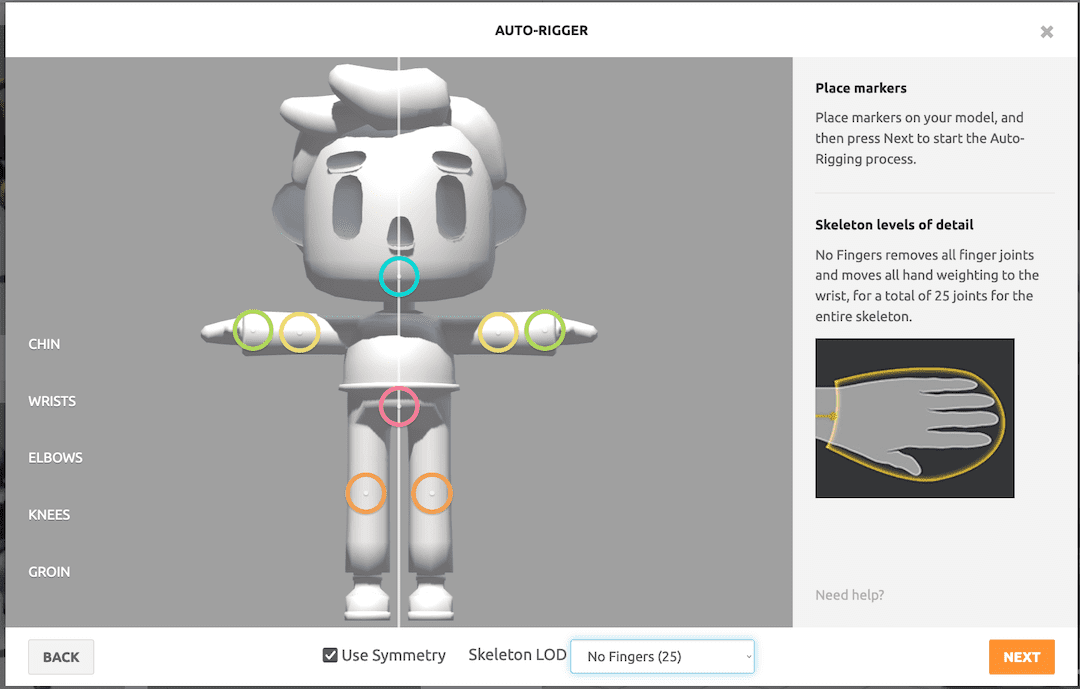The image size is (1080, 689).
Task: Select the pink groin marker
Action: tap(399, 407)
